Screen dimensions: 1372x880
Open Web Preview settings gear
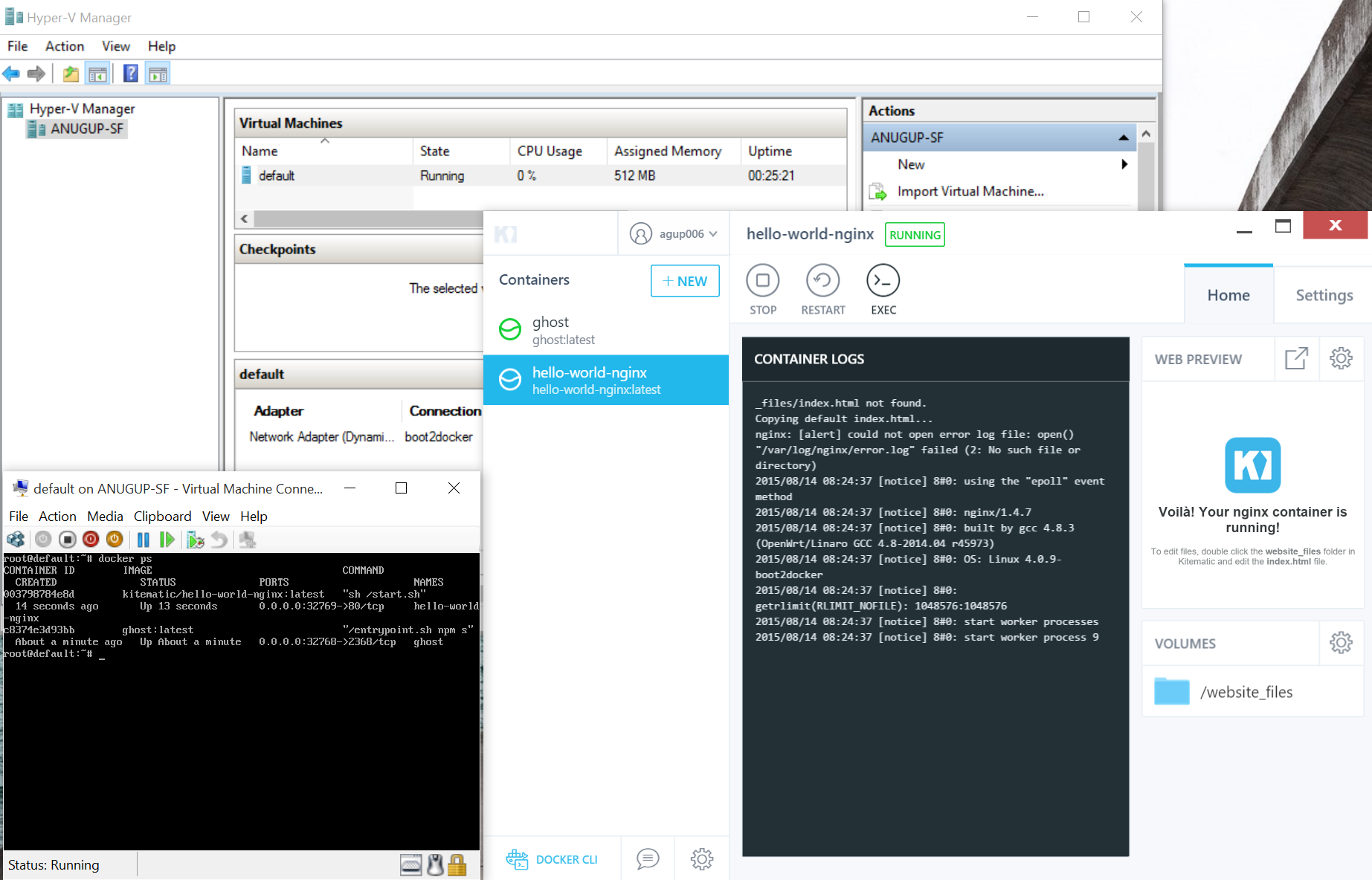point(1342,358)
